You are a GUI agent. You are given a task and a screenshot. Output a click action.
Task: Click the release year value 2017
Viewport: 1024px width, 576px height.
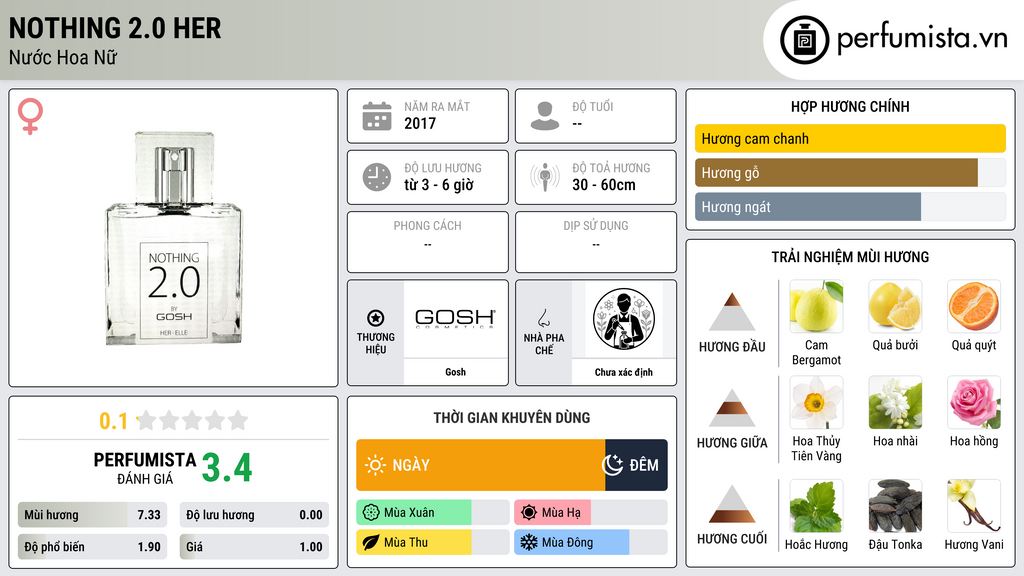click(420, 123)
